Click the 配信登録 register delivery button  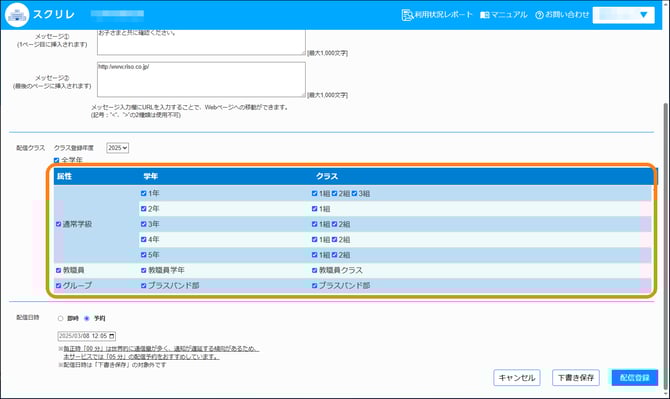635,378
